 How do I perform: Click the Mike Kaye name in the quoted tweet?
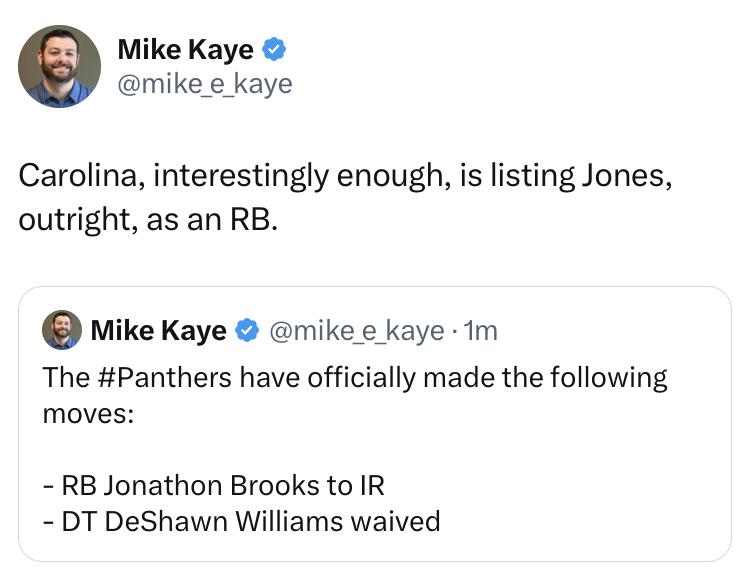coord(158,330)
